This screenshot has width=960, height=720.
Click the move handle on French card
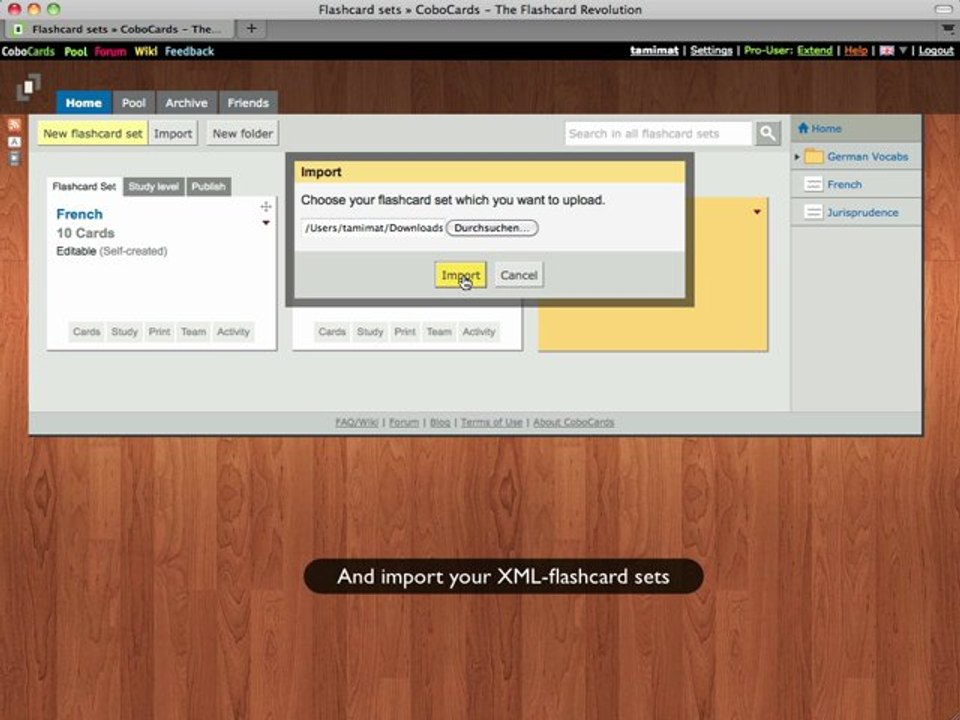click(266, 206)
